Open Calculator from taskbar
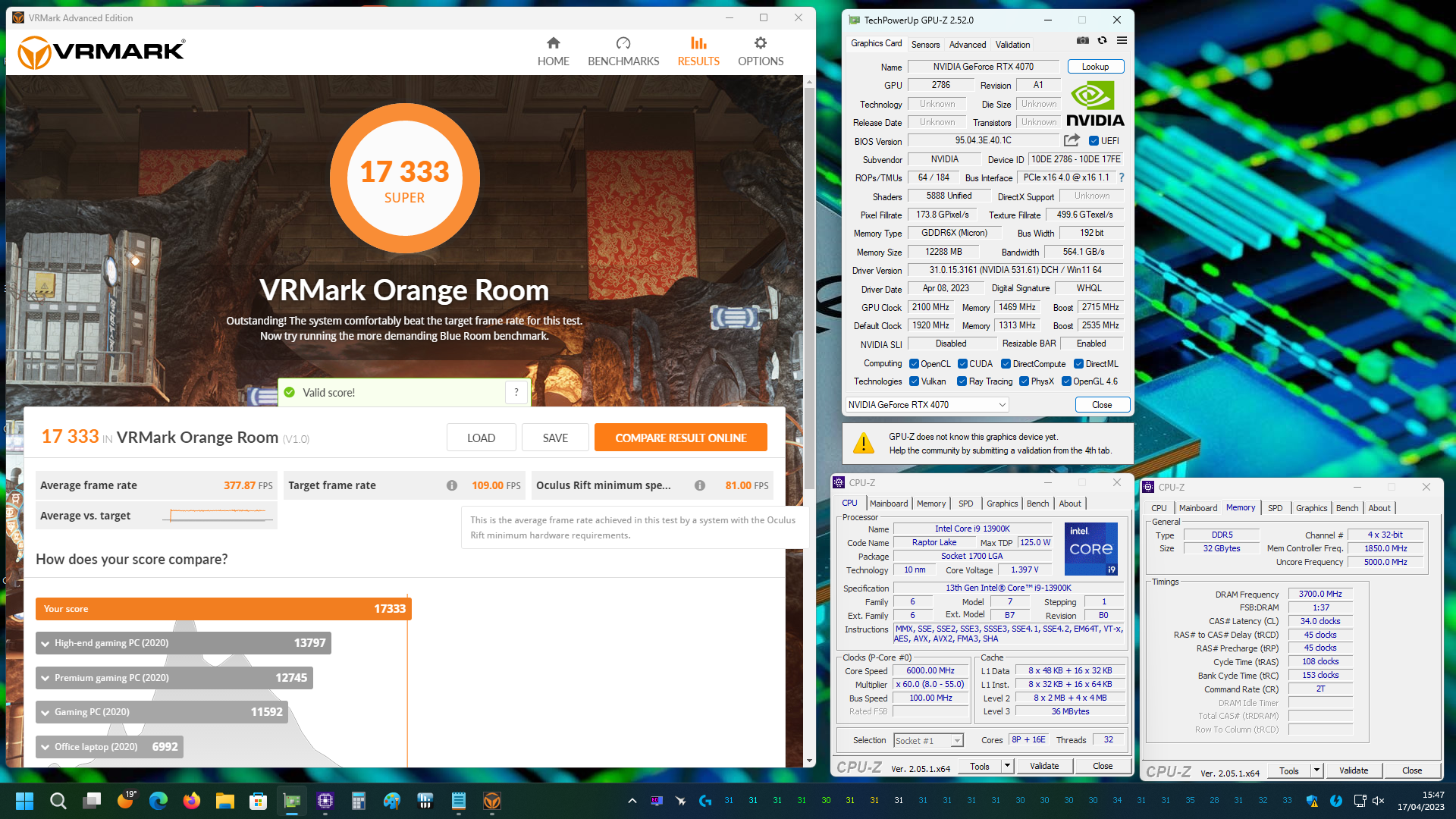Image resolution: width=1456 pixels, height=819 pixels. point(359,801)
